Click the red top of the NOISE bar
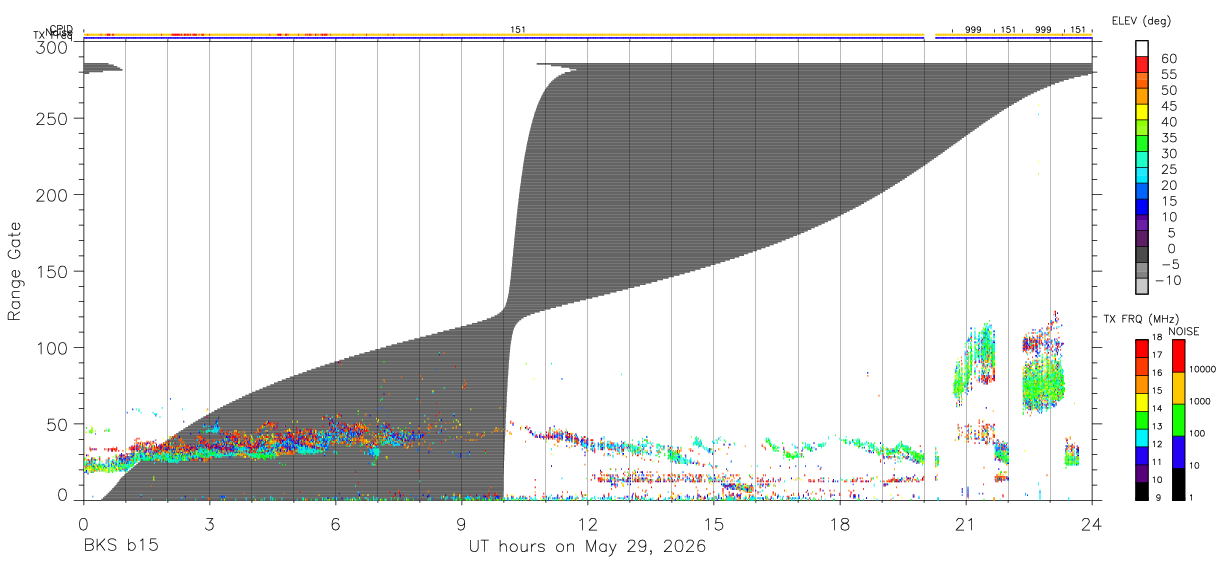 pos(1178,356)
